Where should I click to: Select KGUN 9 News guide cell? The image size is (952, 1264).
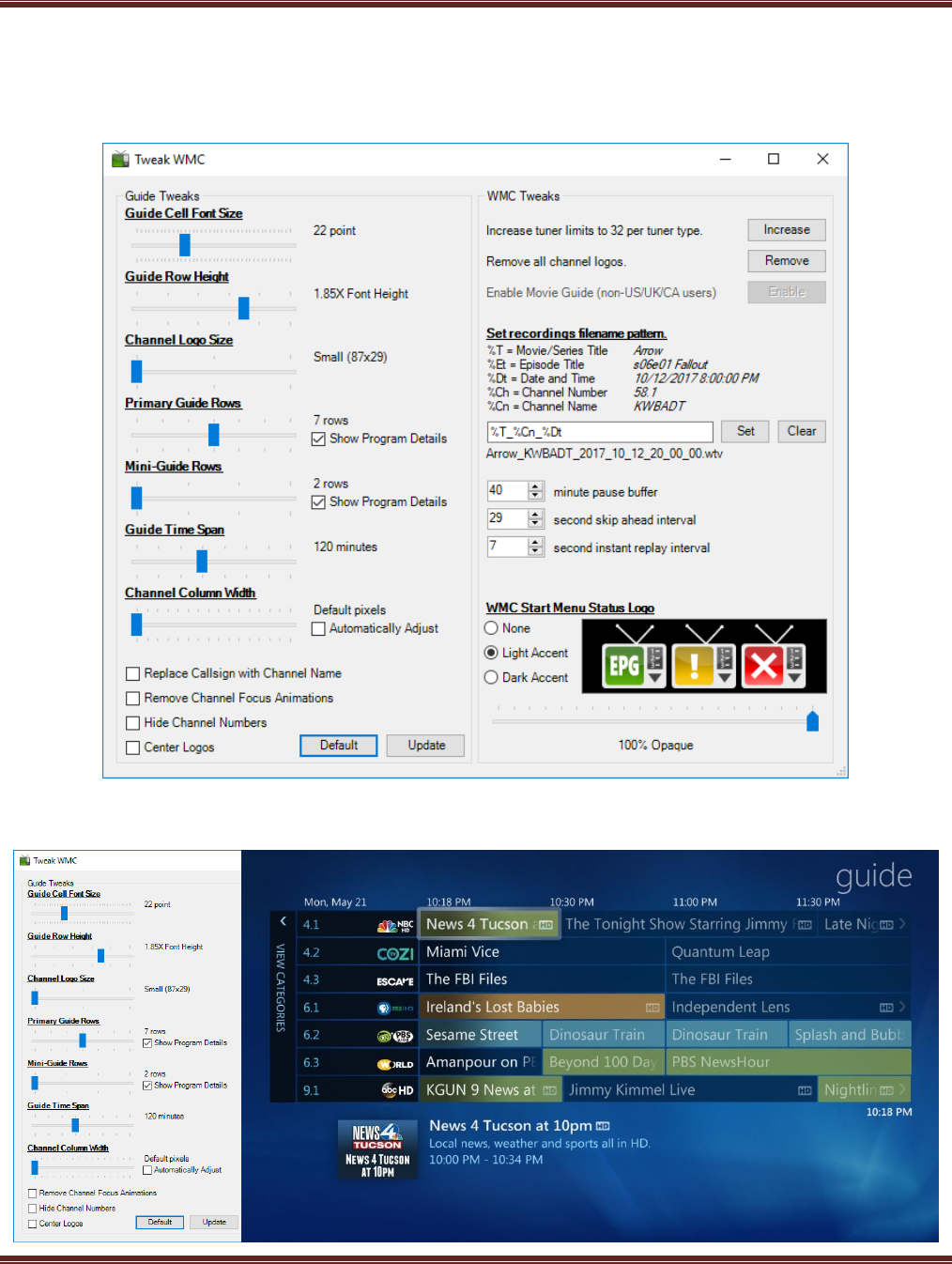[x=489, y=1090]
